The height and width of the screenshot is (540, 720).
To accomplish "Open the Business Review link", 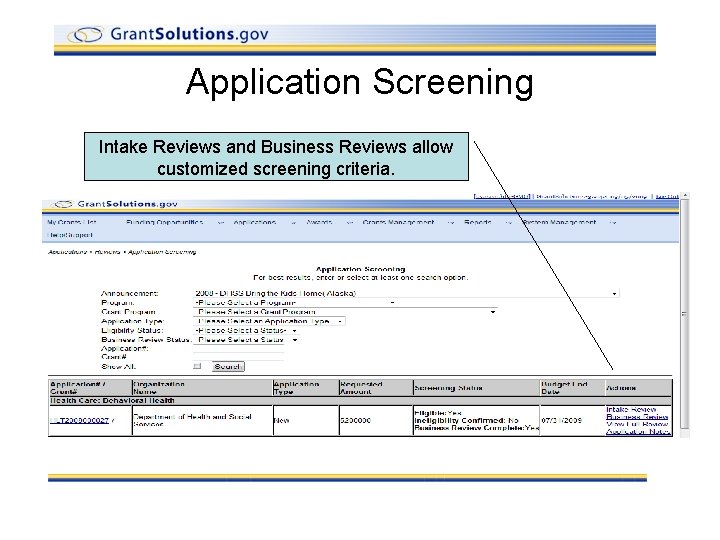I will click(x=637, y=417).
